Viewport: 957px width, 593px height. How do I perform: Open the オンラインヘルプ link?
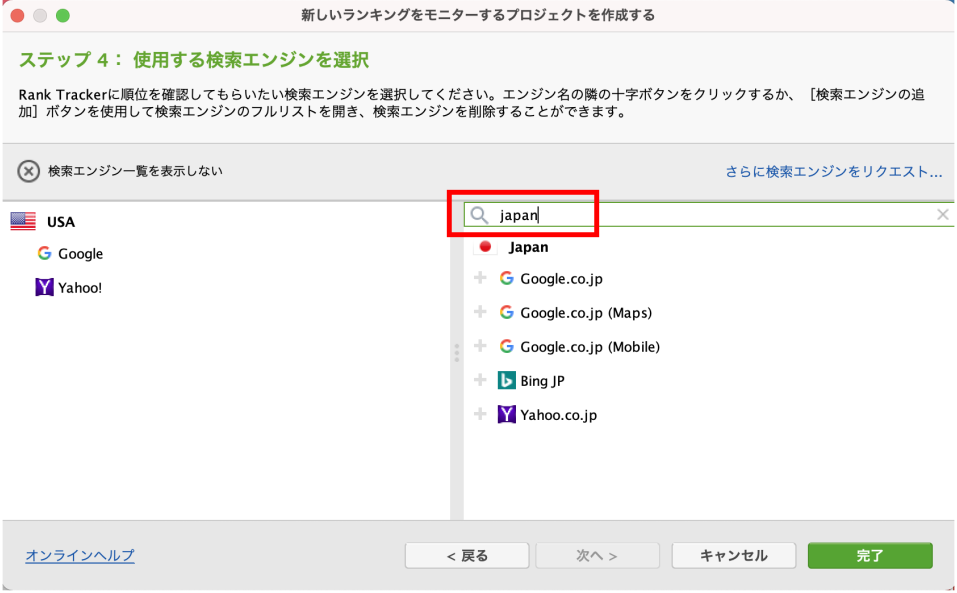coord(80,556)
